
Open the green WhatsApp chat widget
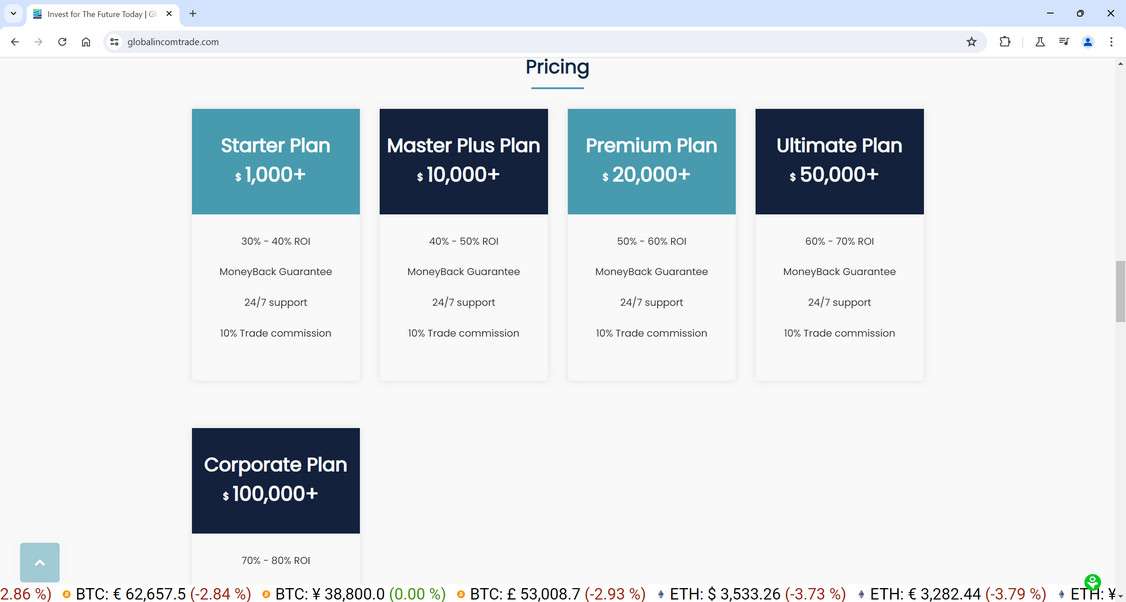pyautogui.click(x=1092, y=581)
